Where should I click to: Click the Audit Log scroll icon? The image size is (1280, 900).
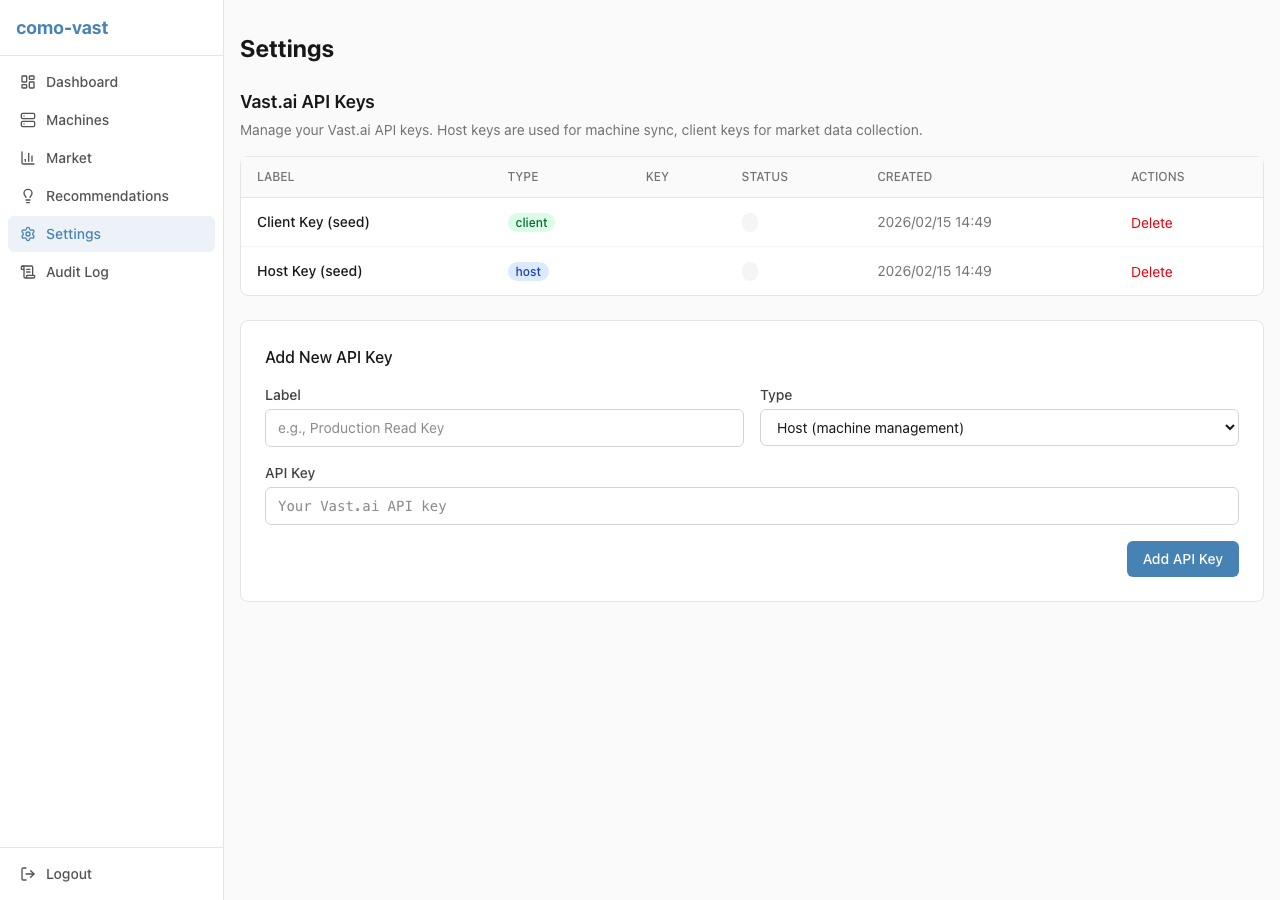(x=28, y=272)
